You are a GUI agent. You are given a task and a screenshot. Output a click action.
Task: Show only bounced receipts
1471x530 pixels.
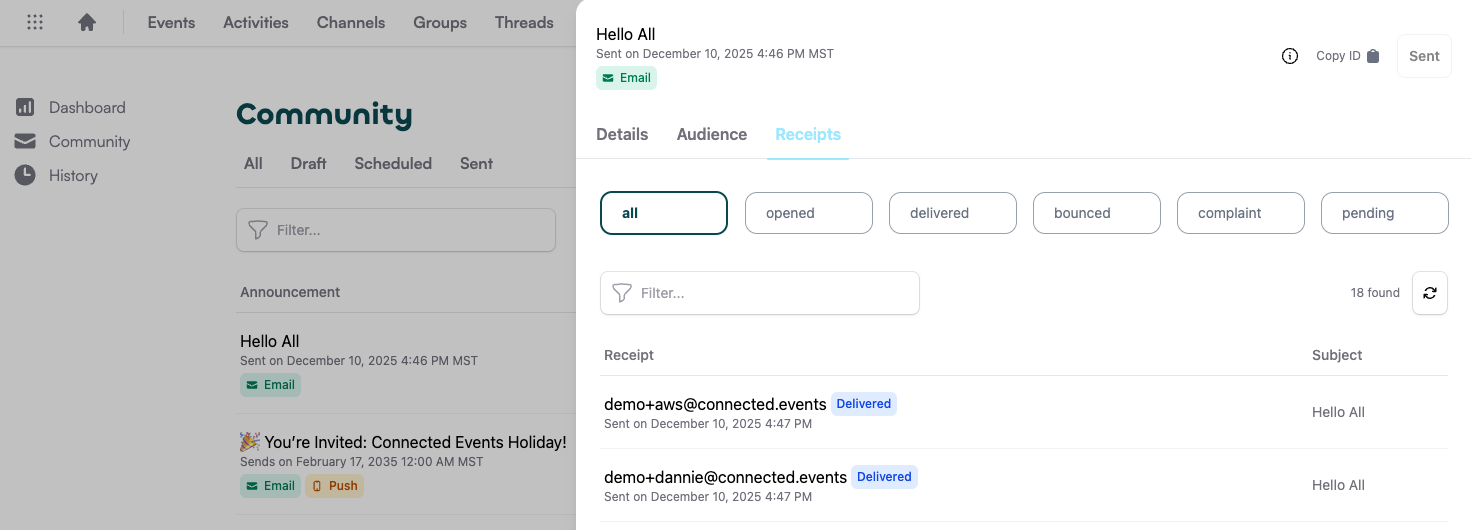pos(1096,213)
